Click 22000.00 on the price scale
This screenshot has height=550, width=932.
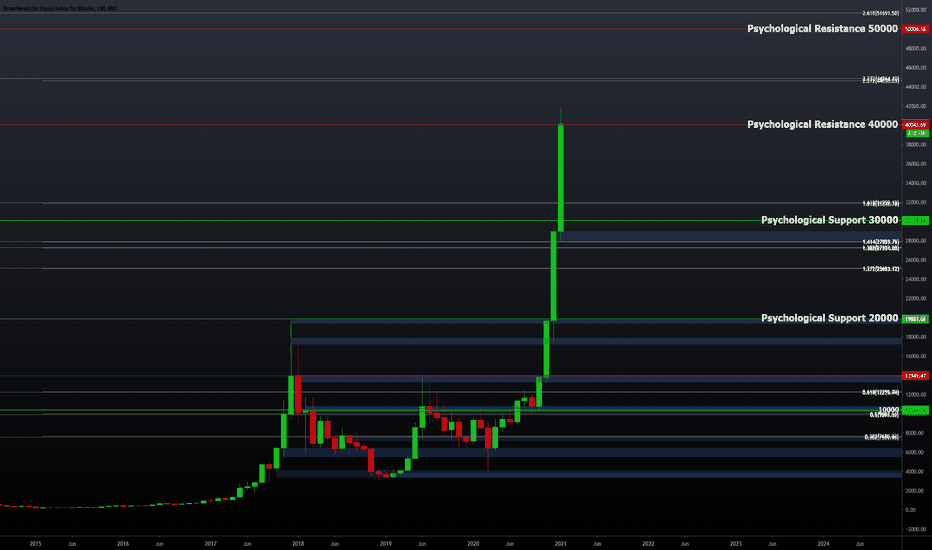pos(916,298)
